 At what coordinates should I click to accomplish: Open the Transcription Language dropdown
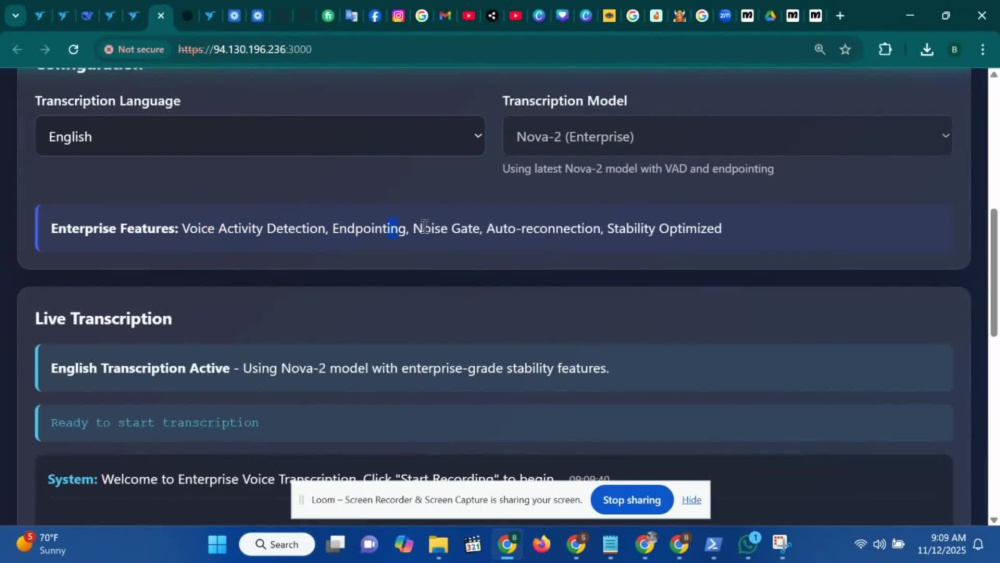point(260,136)
